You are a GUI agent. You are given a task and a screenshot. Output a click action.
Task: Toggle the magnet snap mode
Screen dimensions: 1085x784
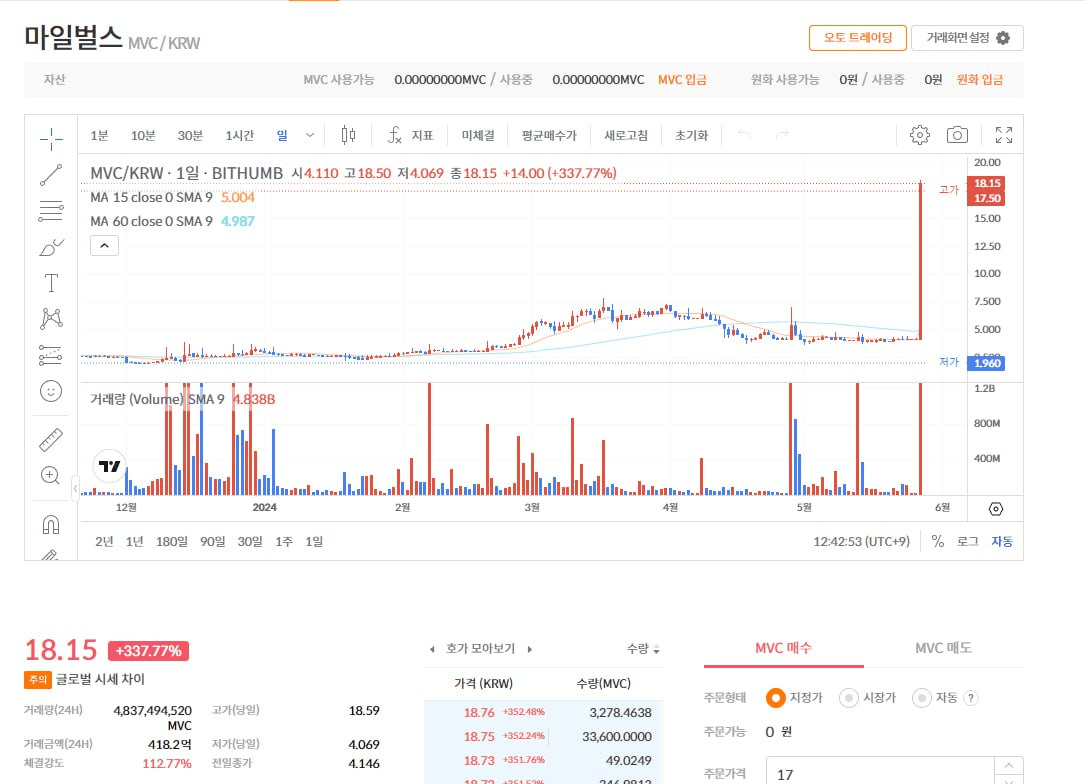tap(51, 525)
